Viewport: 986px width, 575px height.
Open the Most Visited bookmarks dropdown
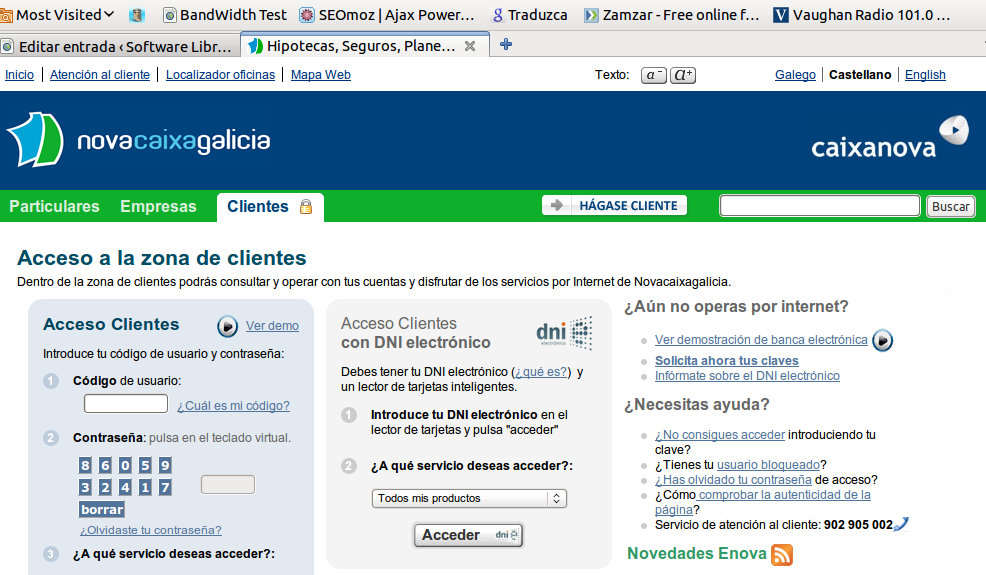58,15
